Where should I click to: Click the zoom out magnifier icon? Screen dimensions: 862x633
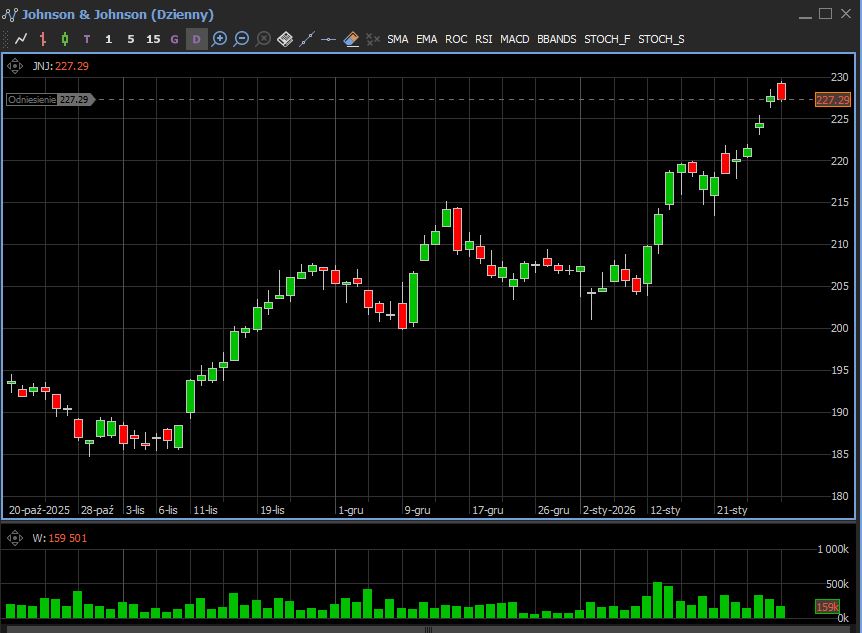tap(241, 39)
